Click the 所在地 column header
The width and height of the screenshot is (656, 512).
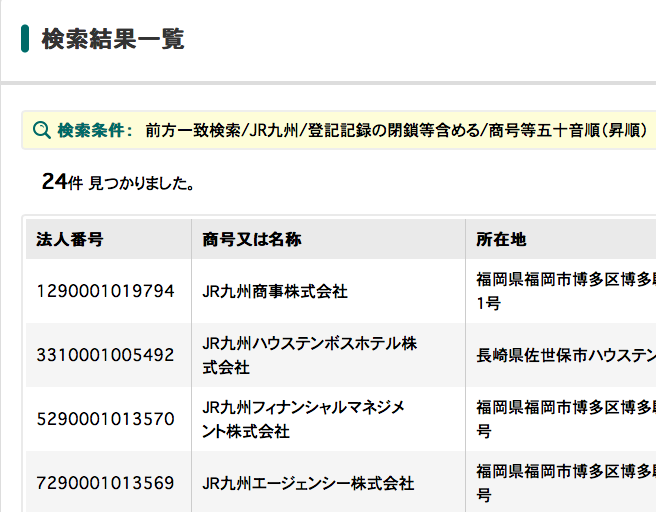[561, 239]
